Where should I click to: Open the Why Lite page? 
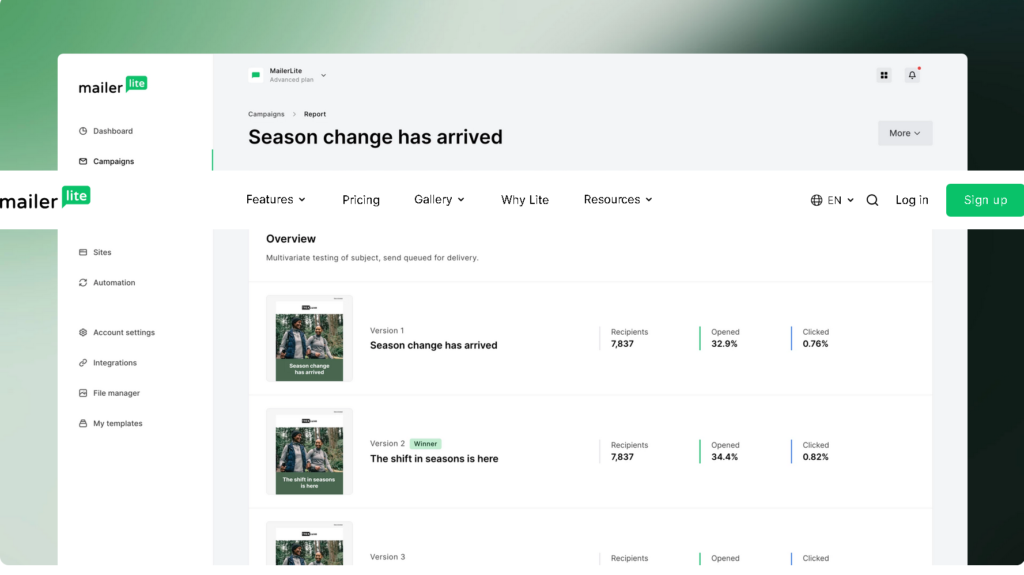tap(525, 200)
